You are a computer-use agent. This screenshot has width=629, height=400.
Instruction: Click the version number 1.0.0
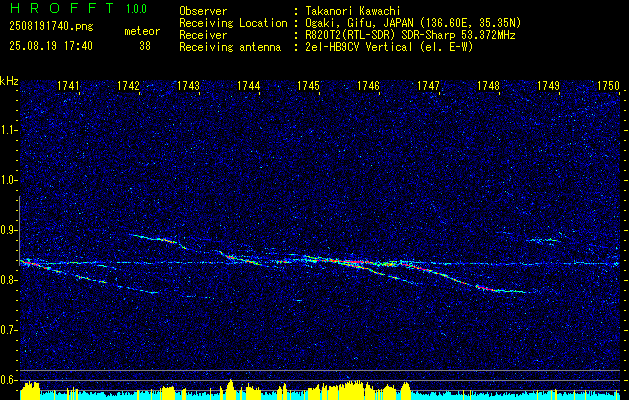(136, 9)
